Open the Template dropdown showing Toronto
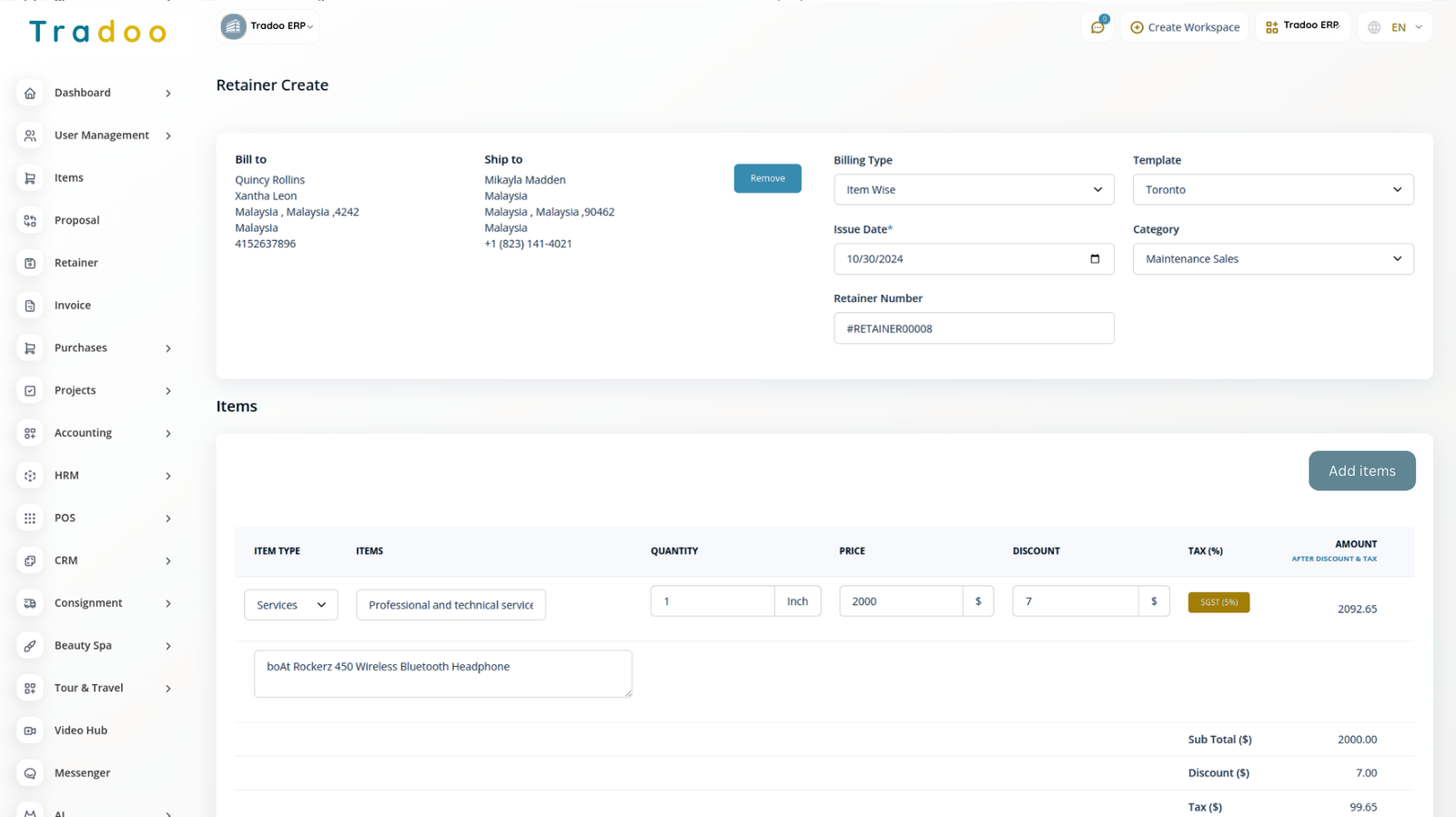The height and width of the screenshot is (817, 1456). click(x=1272, y=190)
